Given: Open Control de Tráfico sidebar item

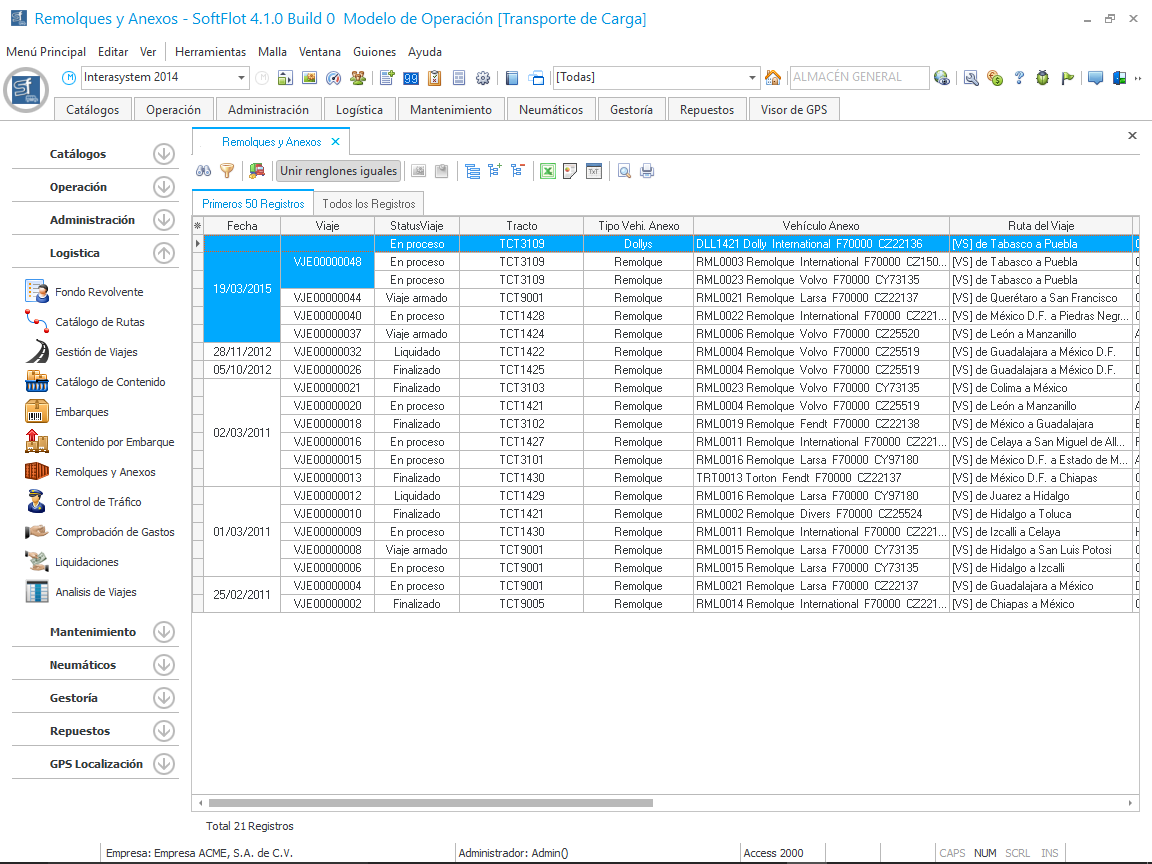Looking at the screenshot, I should [98, 502].
